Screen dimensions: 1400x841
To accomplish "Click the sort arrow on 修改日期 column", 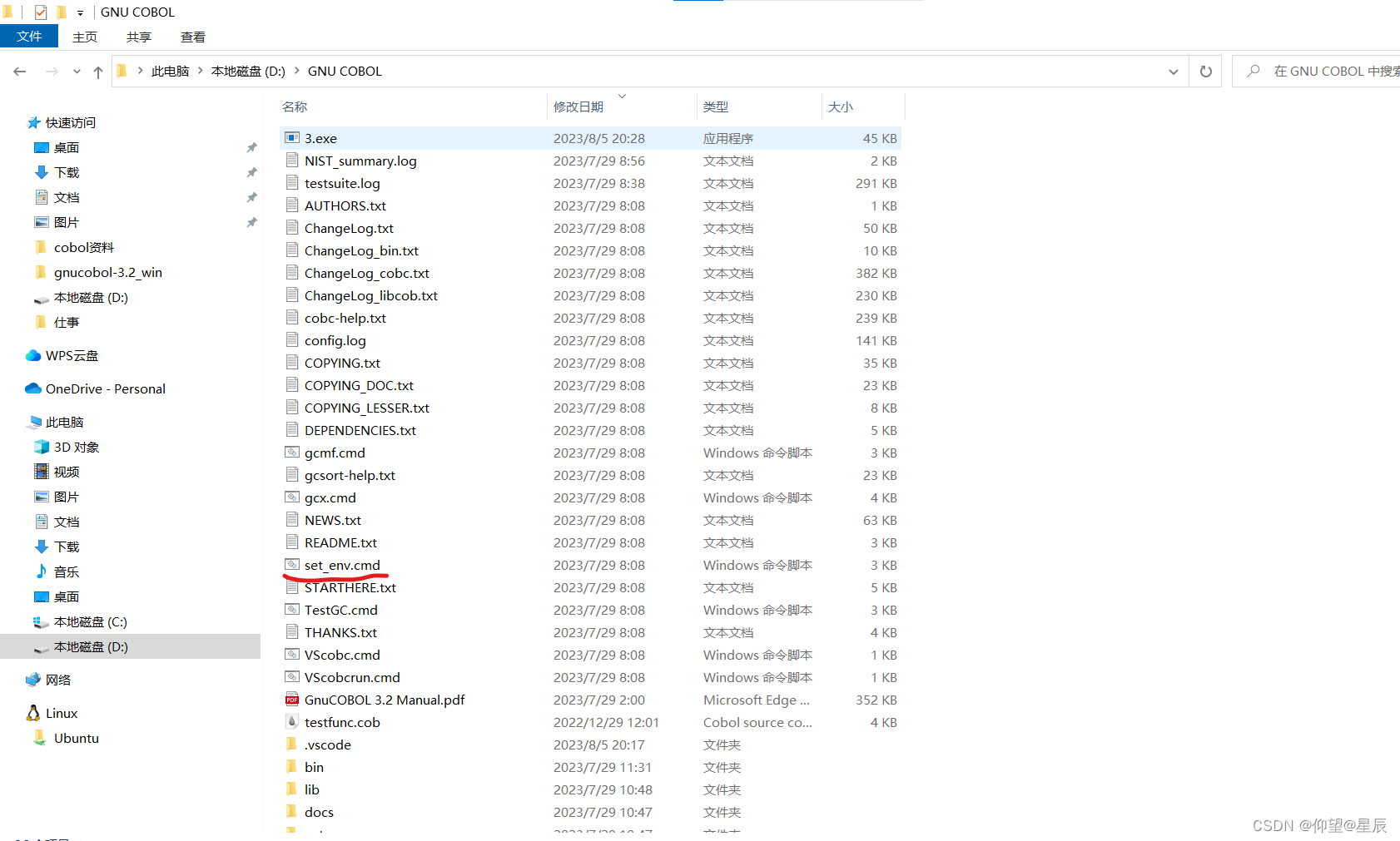I will [x=621, y=96].
